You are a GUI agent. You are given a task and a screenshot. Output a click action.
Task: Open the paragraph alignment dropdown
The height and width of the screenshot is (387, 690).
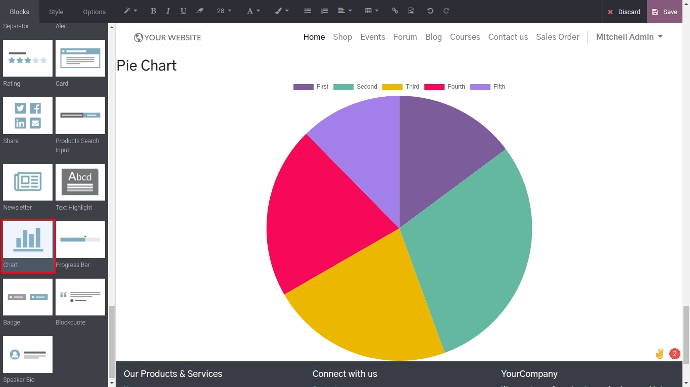click(344, 11)
